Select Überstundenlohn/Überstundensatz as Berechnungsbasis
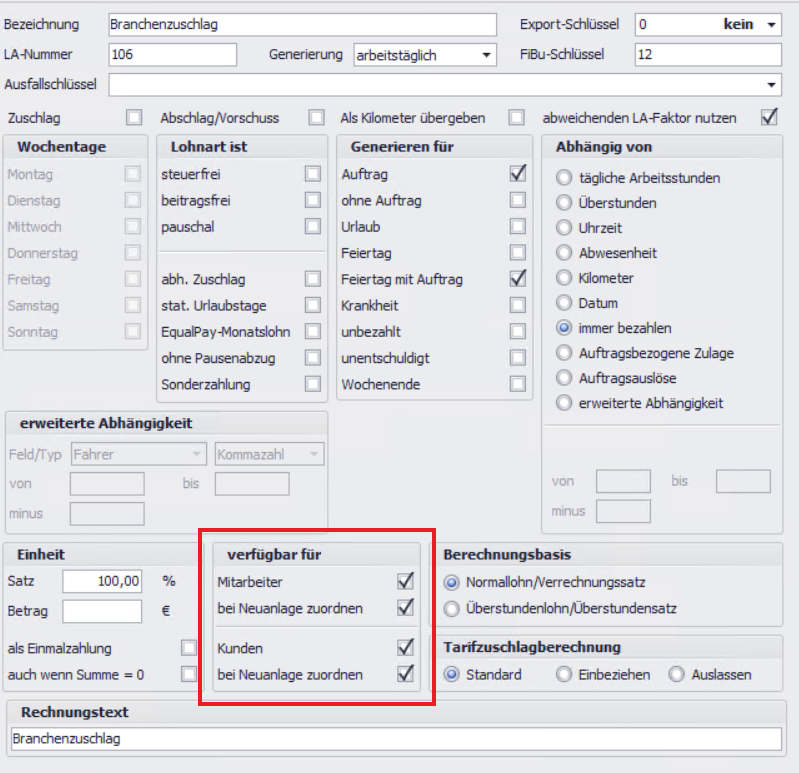The image size is (799, 773). pos(452,608)
